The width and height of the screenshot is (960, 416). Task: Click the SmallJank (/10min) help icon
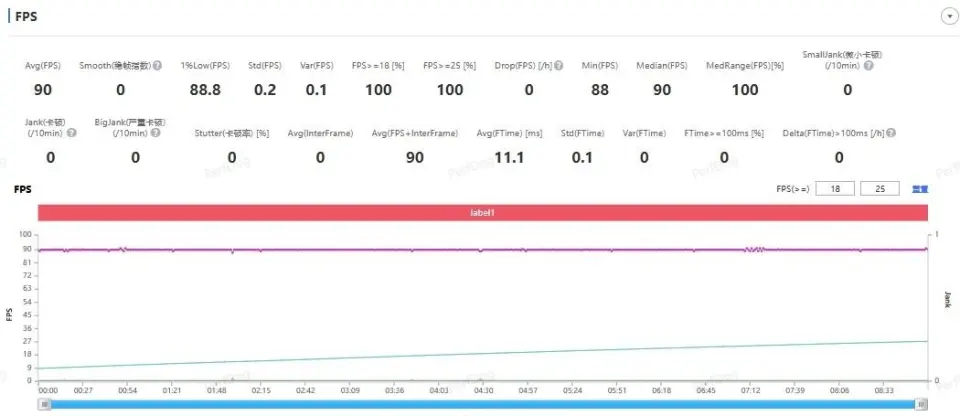869,66
